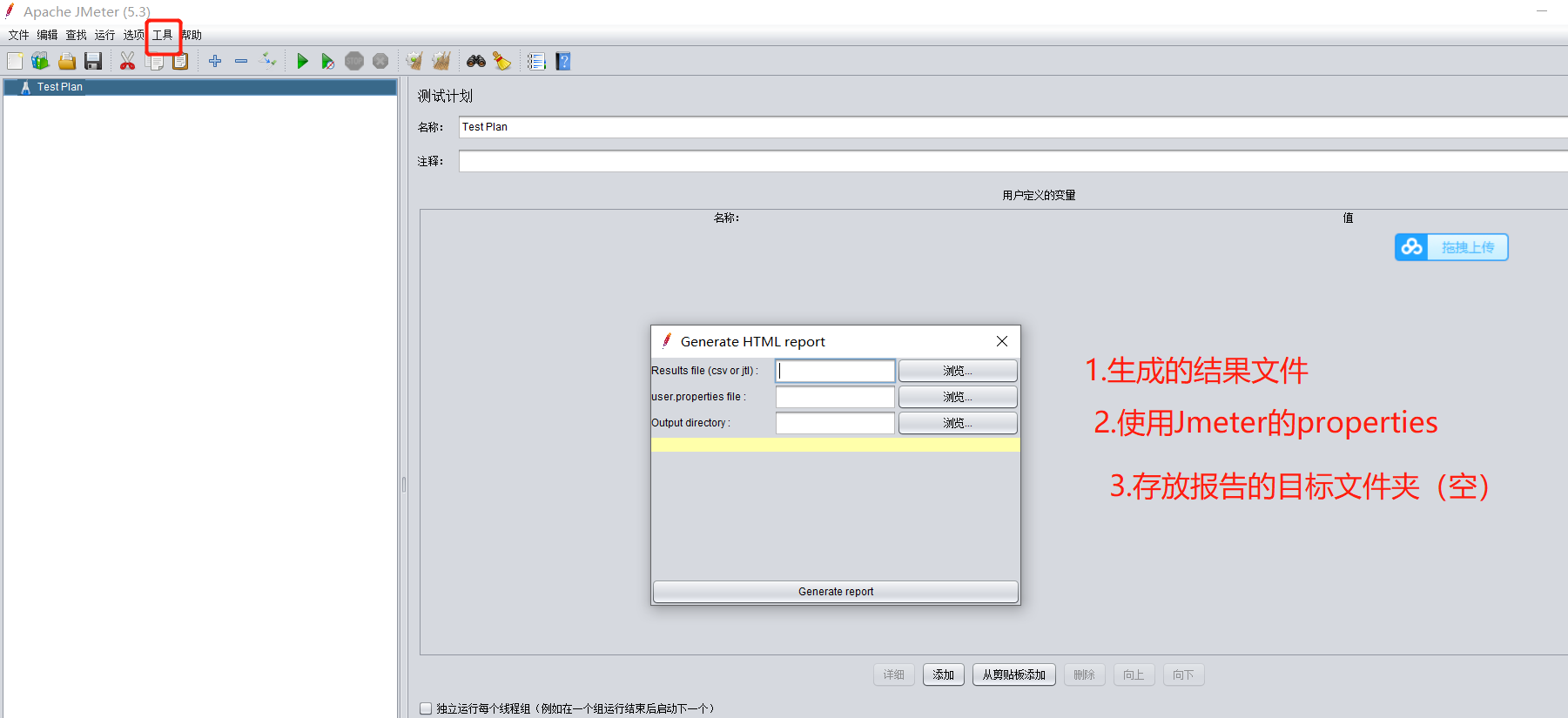Click the 向上 button
Screen dimensions: 1568x718
click(1134, 674)
